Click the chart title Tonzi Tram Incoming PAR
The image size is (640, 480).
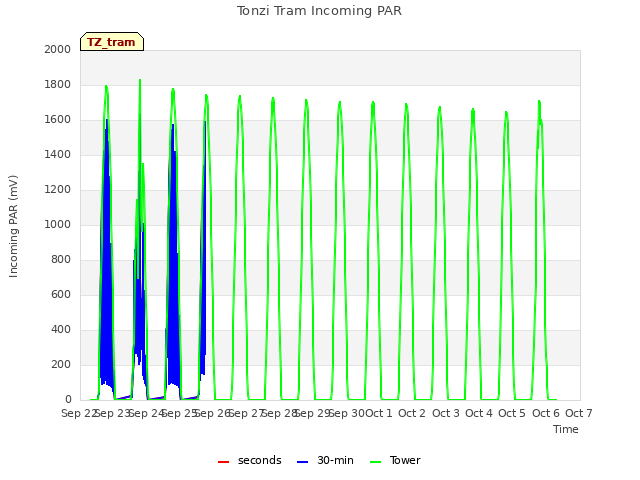(319, 11)
